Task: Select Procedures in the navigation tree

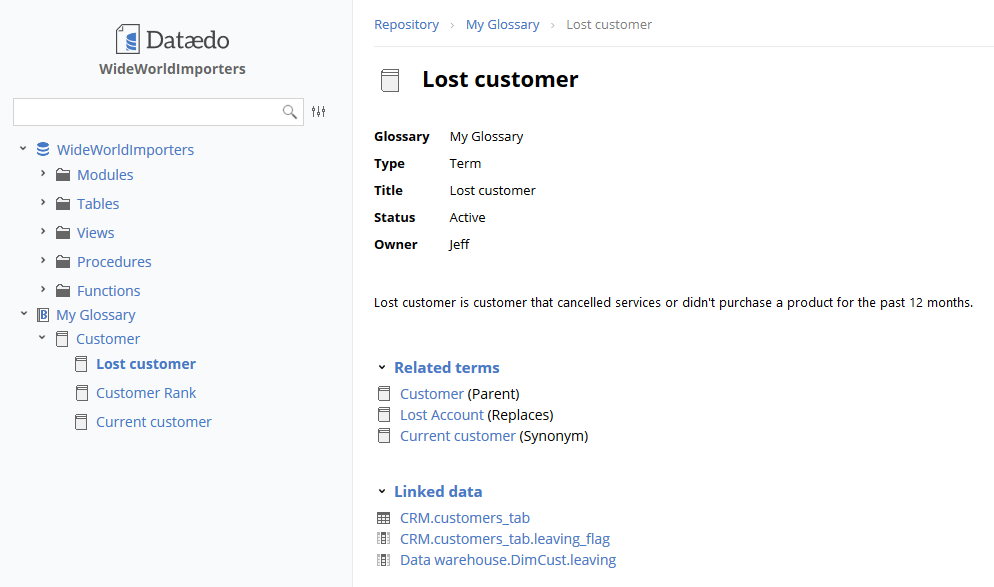Action: pyautogui.click(x=114, y=262)
